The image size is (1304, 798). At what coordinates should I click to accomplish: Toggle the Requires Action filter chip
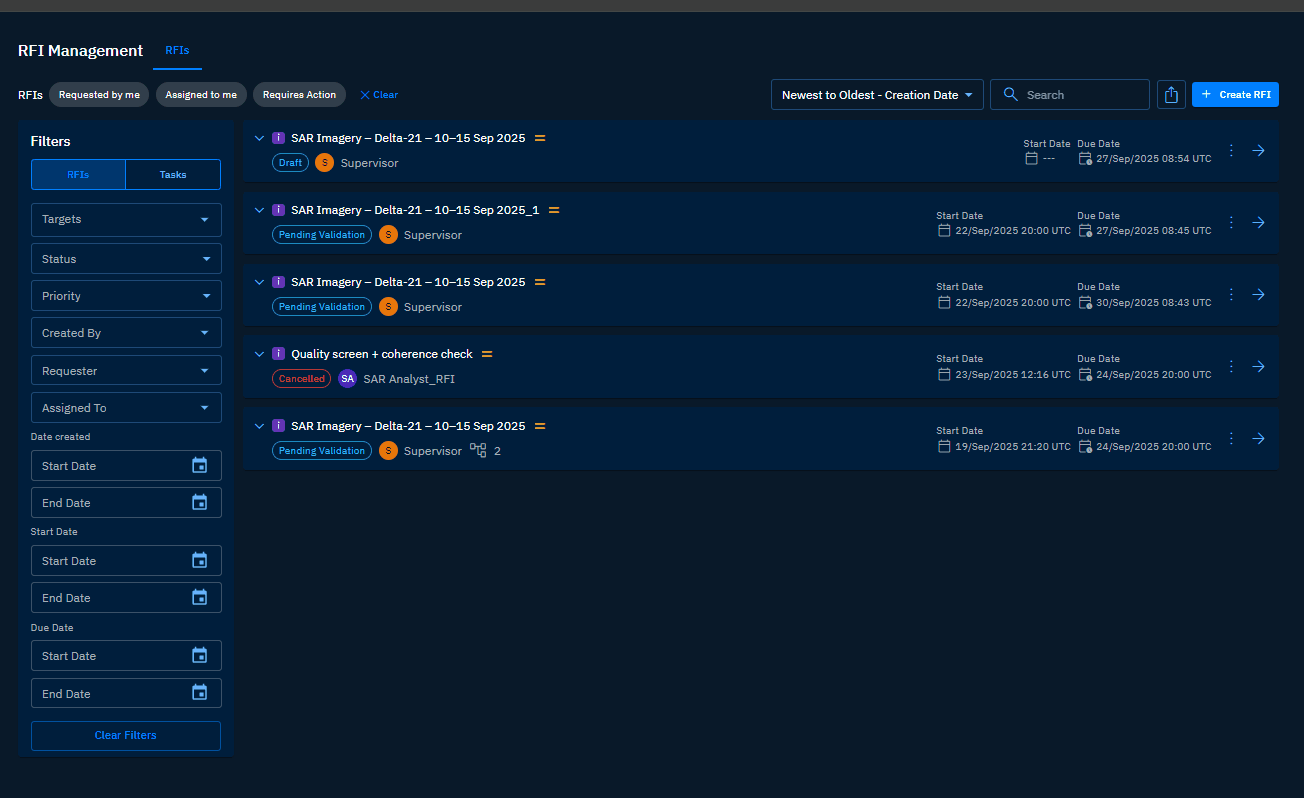tap(299, 95)
